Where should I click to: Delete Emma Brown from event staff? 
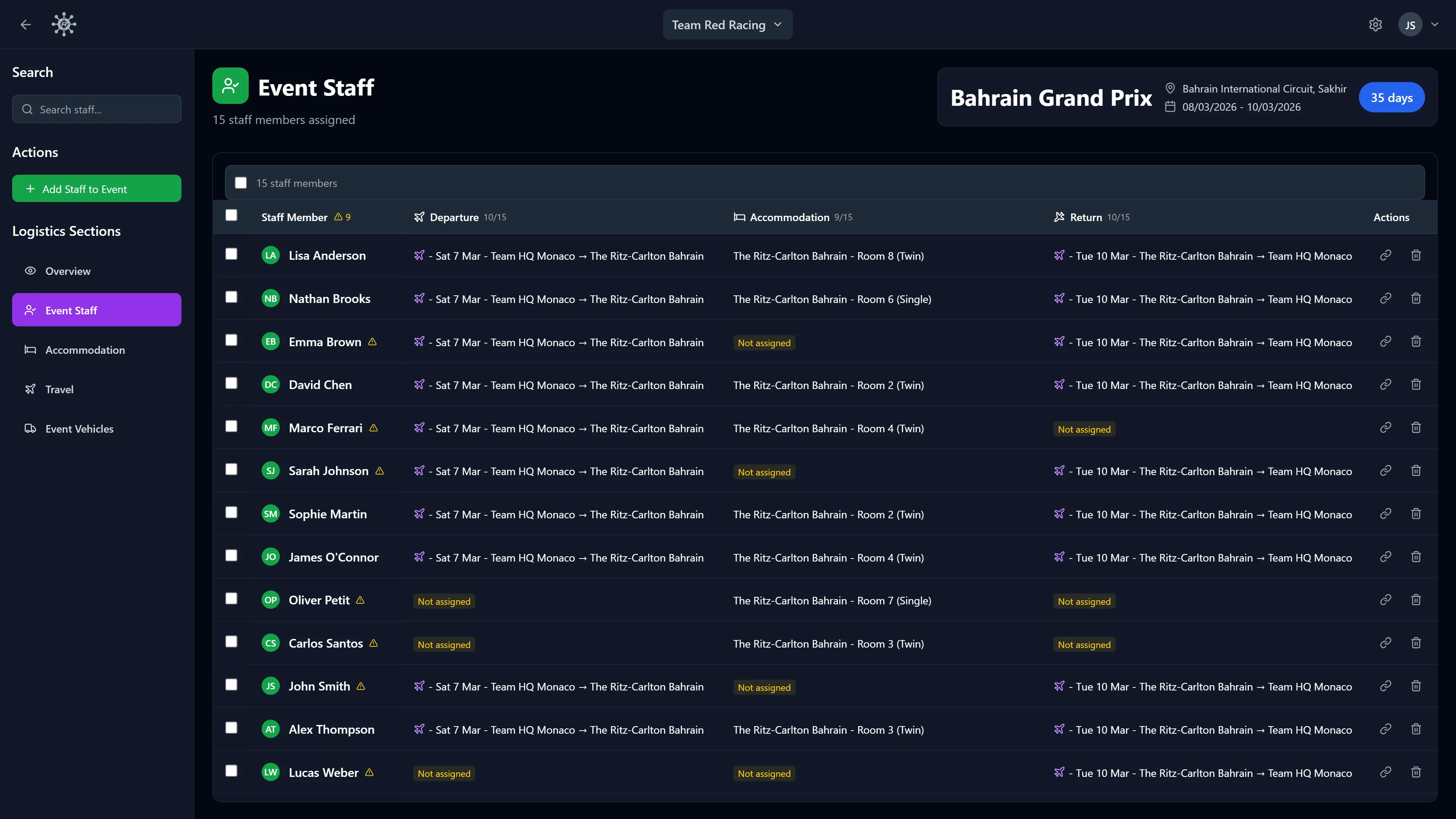pyautogui.click(x=1417, y=341)
